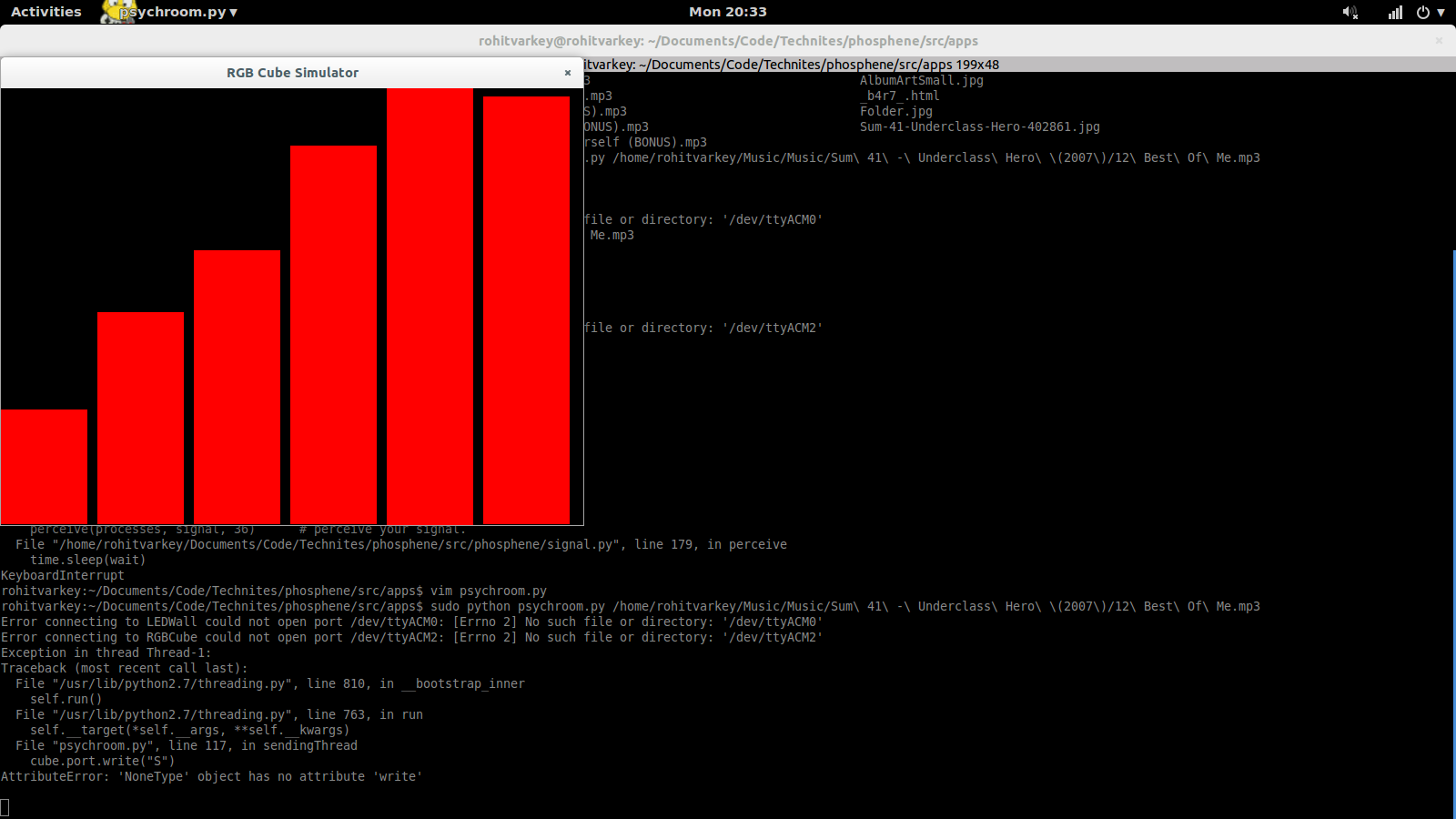
Task: Click the power icon in the top bar
Action: pyautogui.click(x=1423, y=12)
